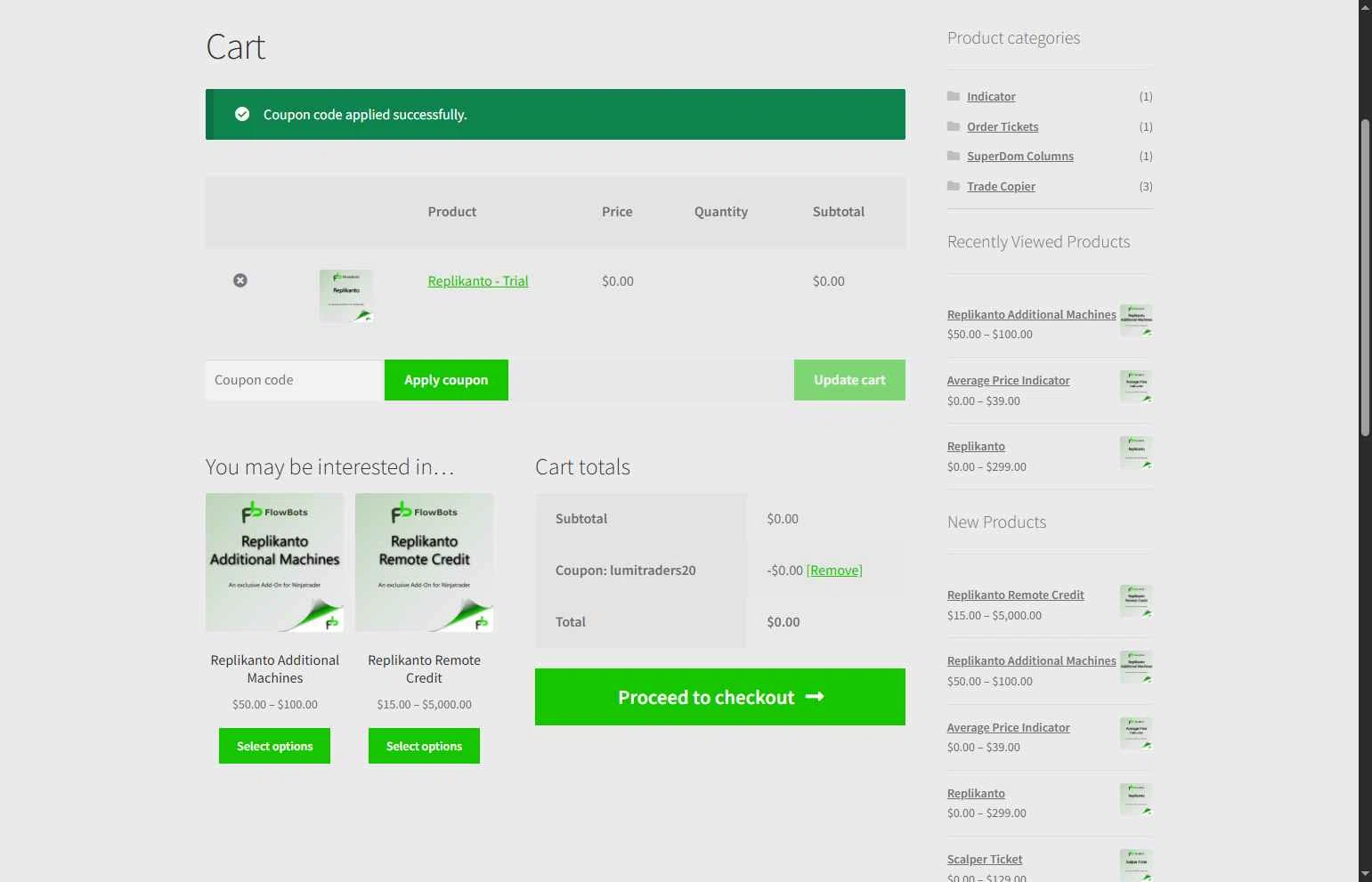The width and height of the screenshot is (1372, 882).
Task: Open Replikanto Remote Credit suggested product image
Action: 424,562
